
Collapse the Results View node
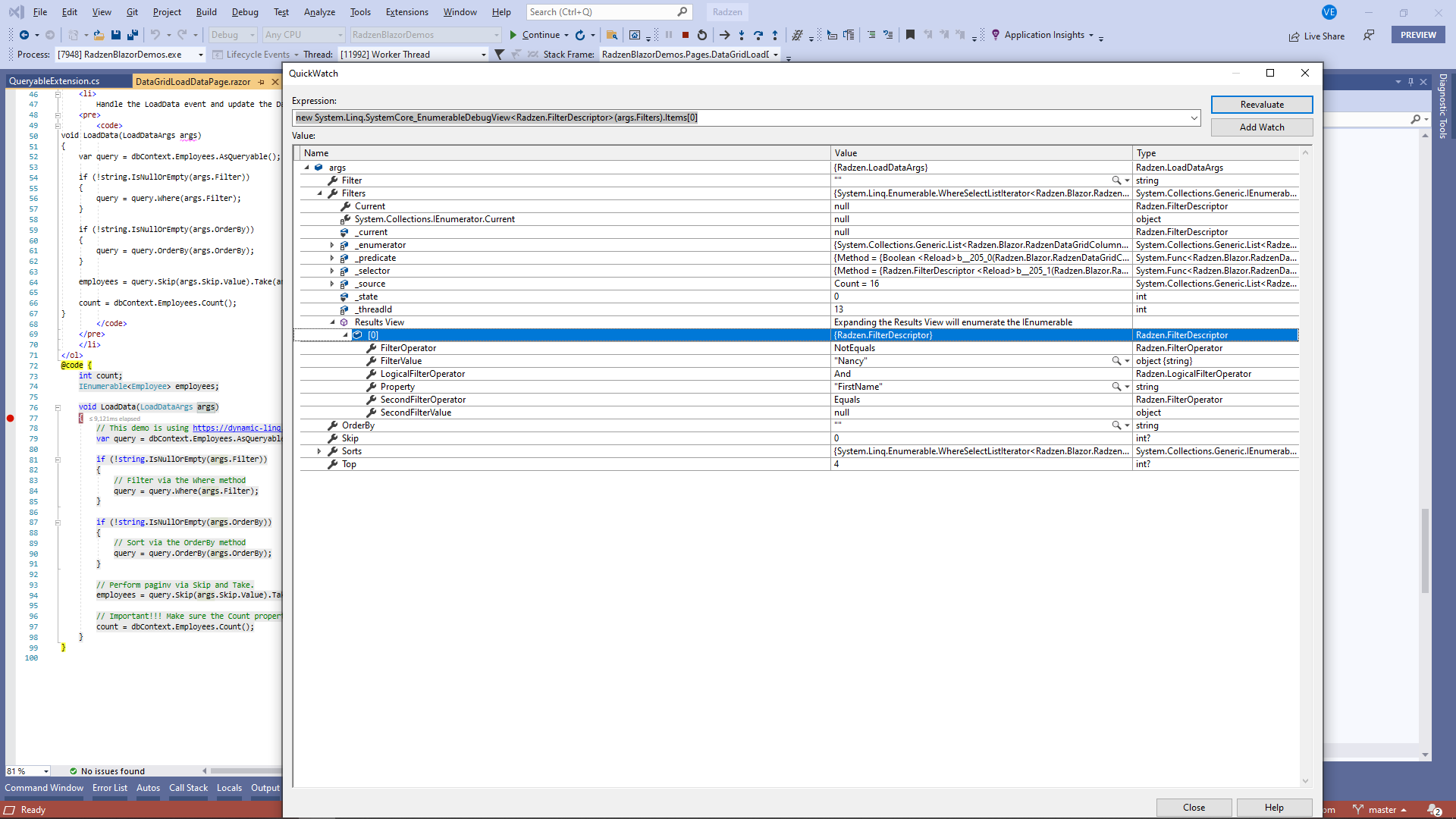tap(332, 322)
